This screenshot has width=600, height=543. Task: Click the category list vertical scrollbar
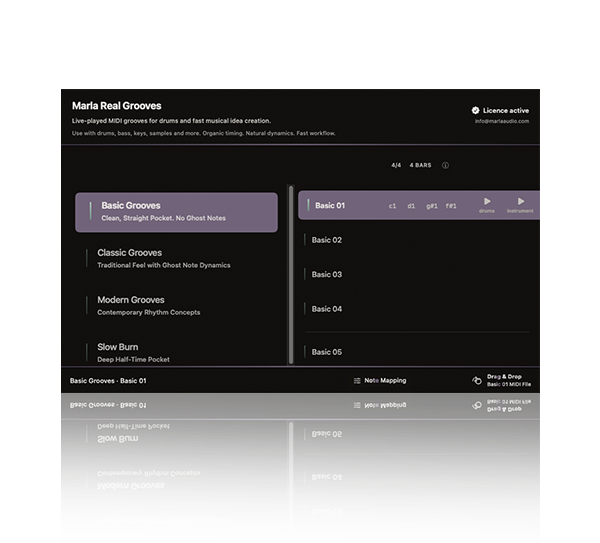(291, 274)
